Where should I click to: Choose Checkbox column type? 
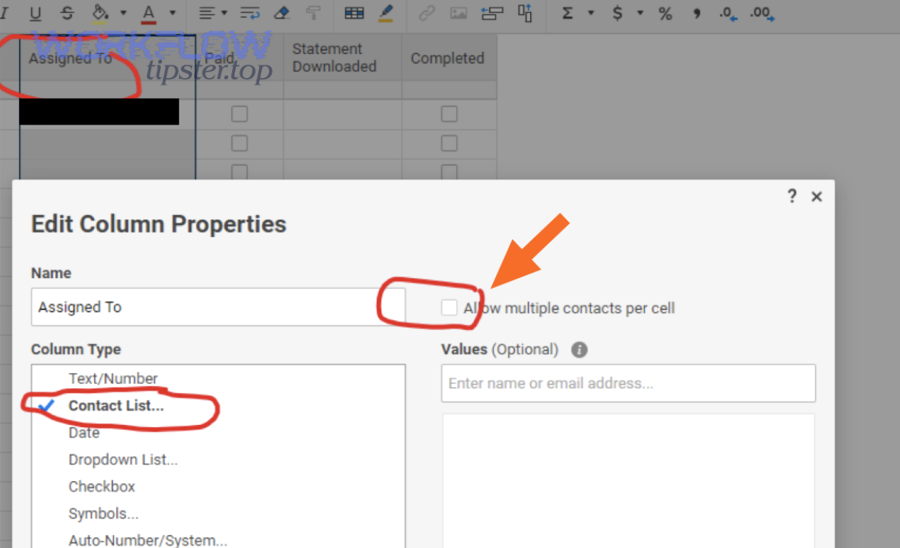click(x=102, y=487)
